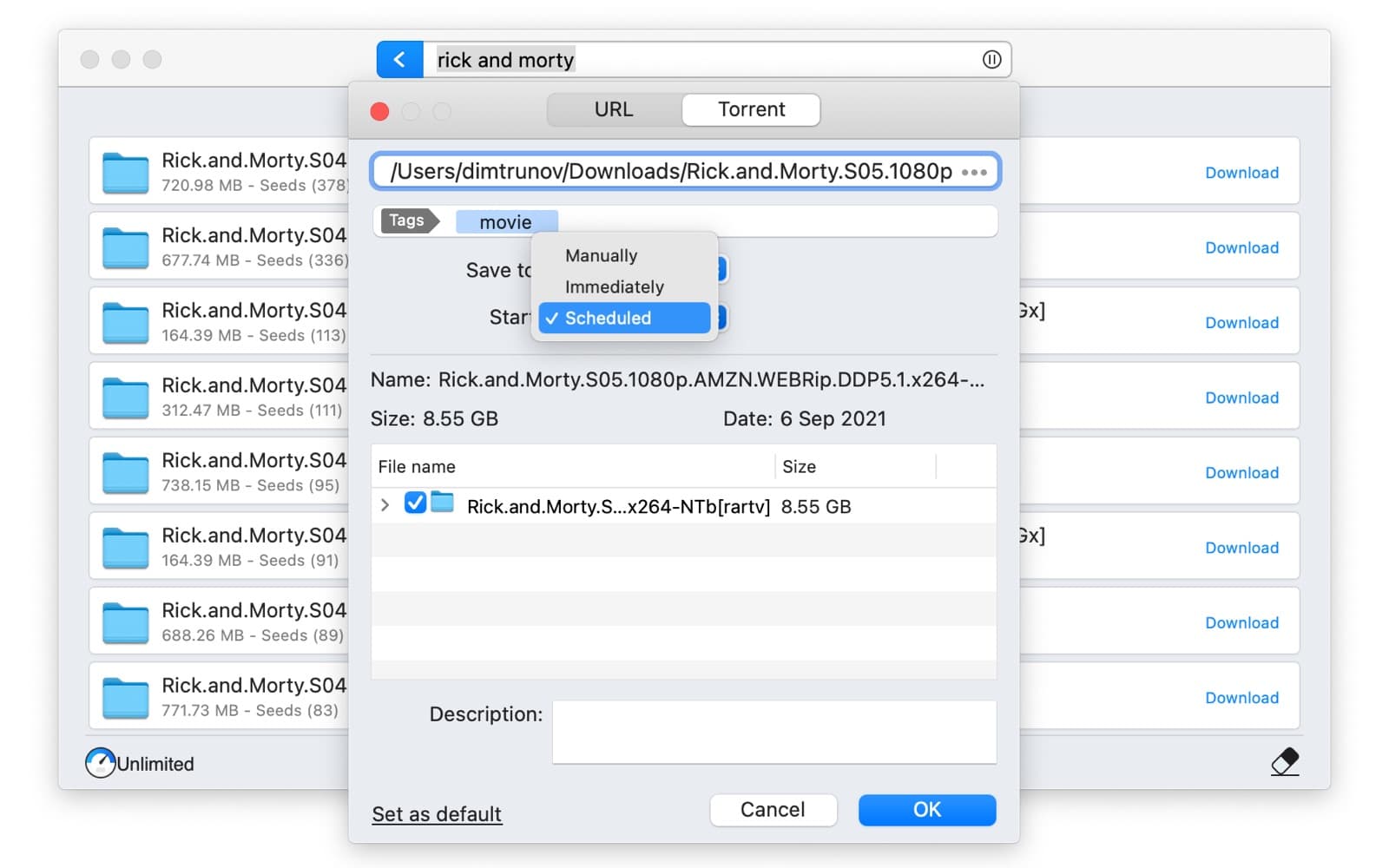Pause search via circled pause icon
This screenshot has width=1389, height=868.
[991, 59]
